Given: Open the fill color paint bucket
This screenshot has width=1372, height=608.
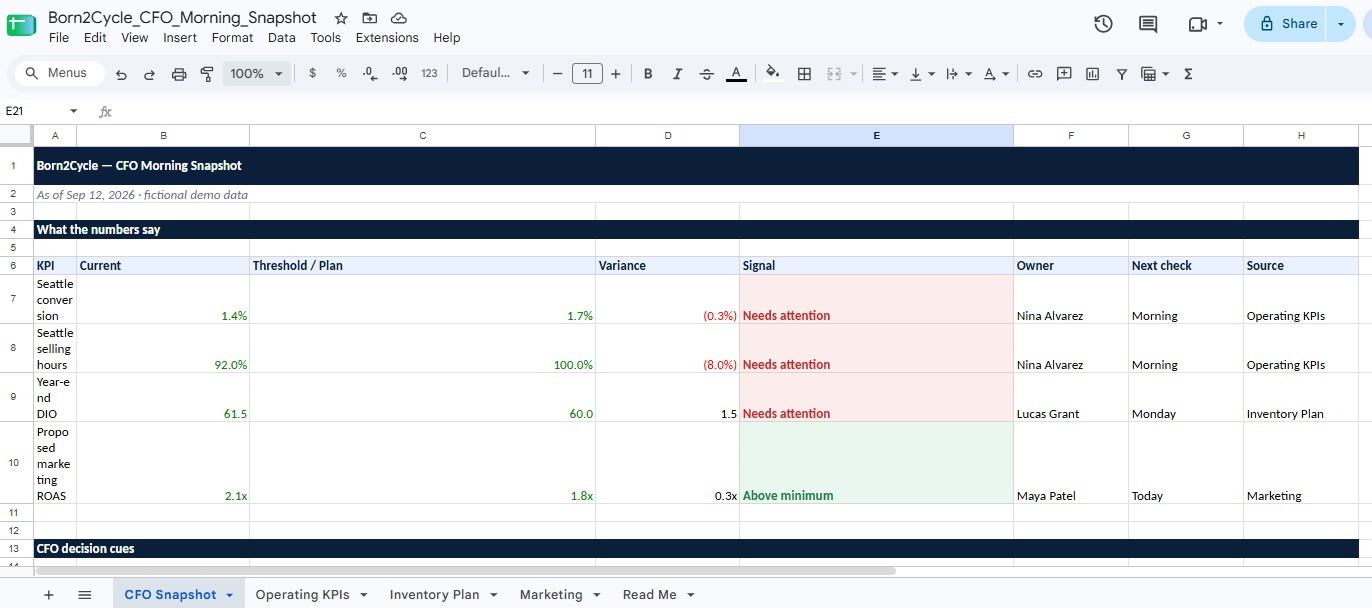Looking at the screenshot, I should 772,74.
